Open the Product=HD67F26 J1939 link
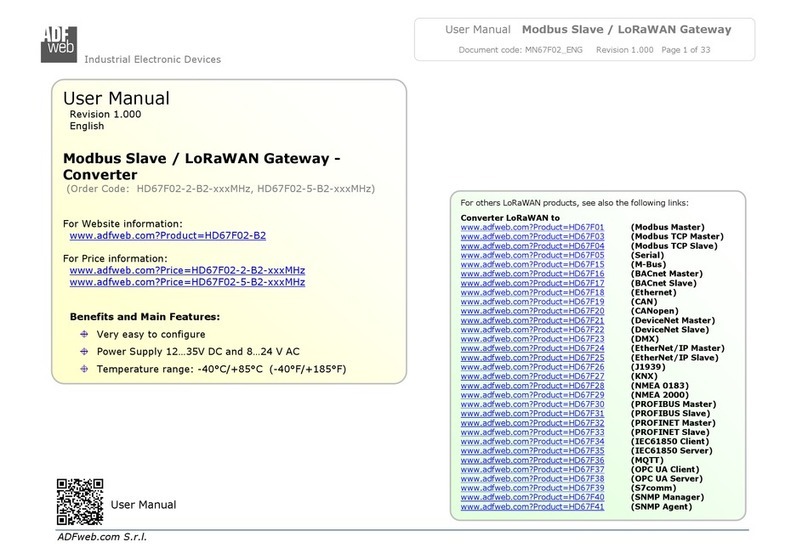Image resolution: width=808 pixels, height=559 pixels. 532,367
